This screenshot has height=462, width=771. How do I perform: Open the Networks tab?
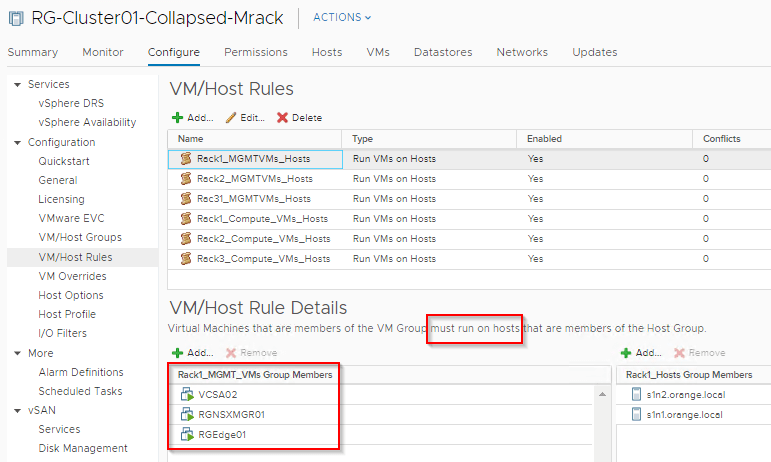pyautogui.click(x=522, y=52)
